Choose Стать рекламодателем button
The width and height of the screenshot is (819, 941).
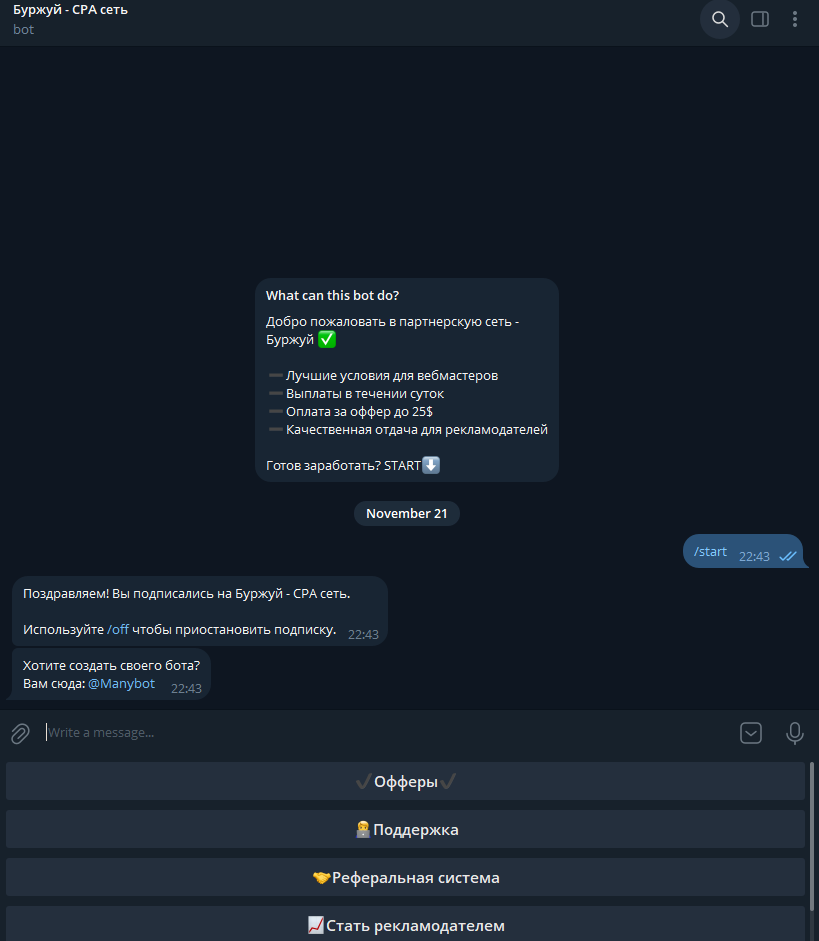[405, 924]
